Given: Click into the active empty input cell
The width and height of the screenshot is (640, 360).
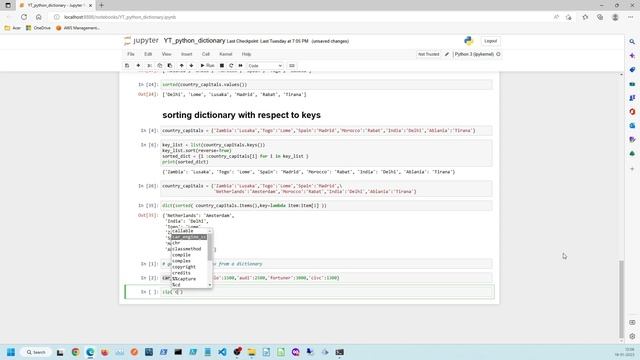Looking at the screenshot, I should (x=327, y=292).
